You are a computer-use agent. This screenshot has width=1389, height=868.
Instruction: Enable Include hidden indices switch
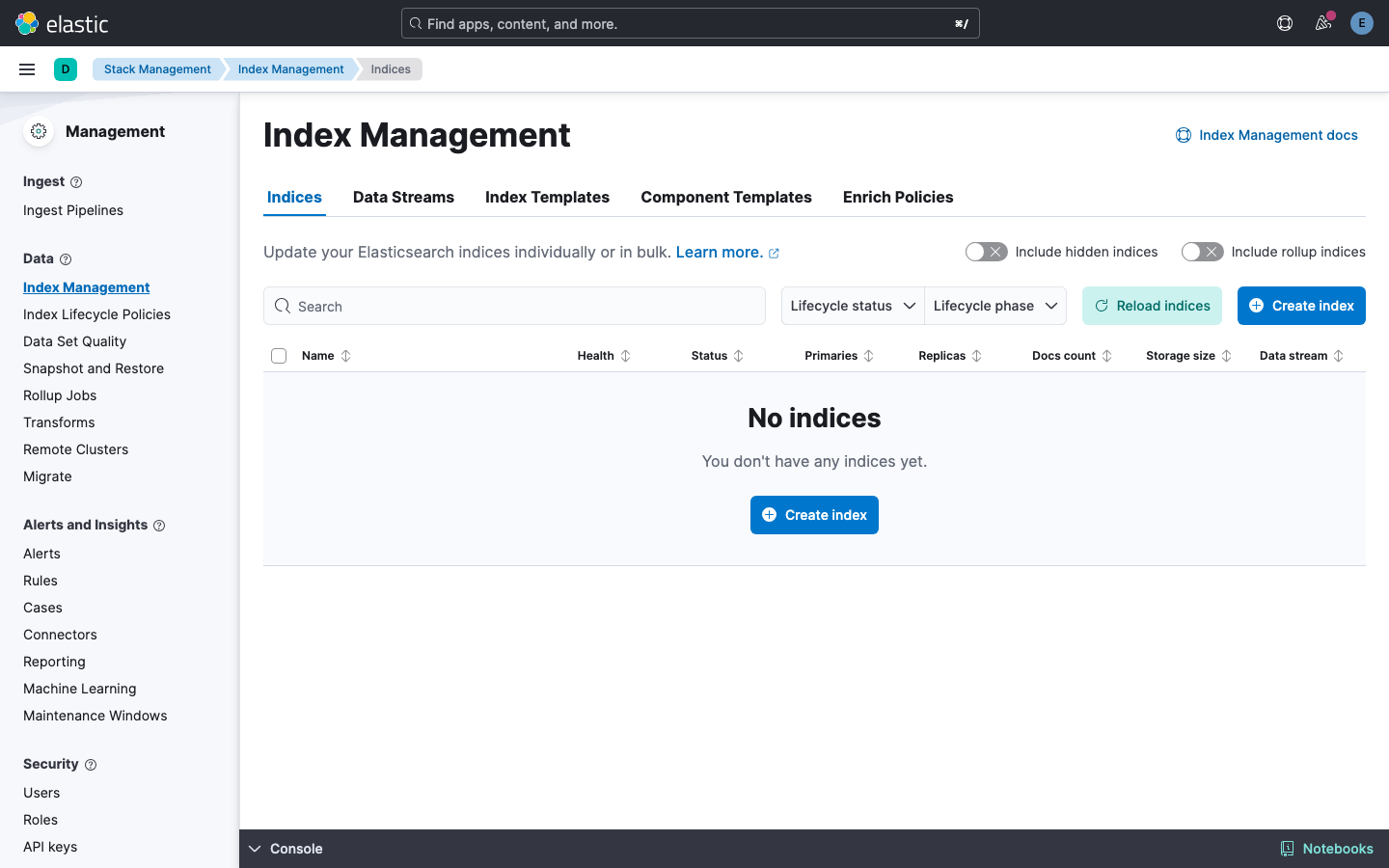click(x=986, y=252)
